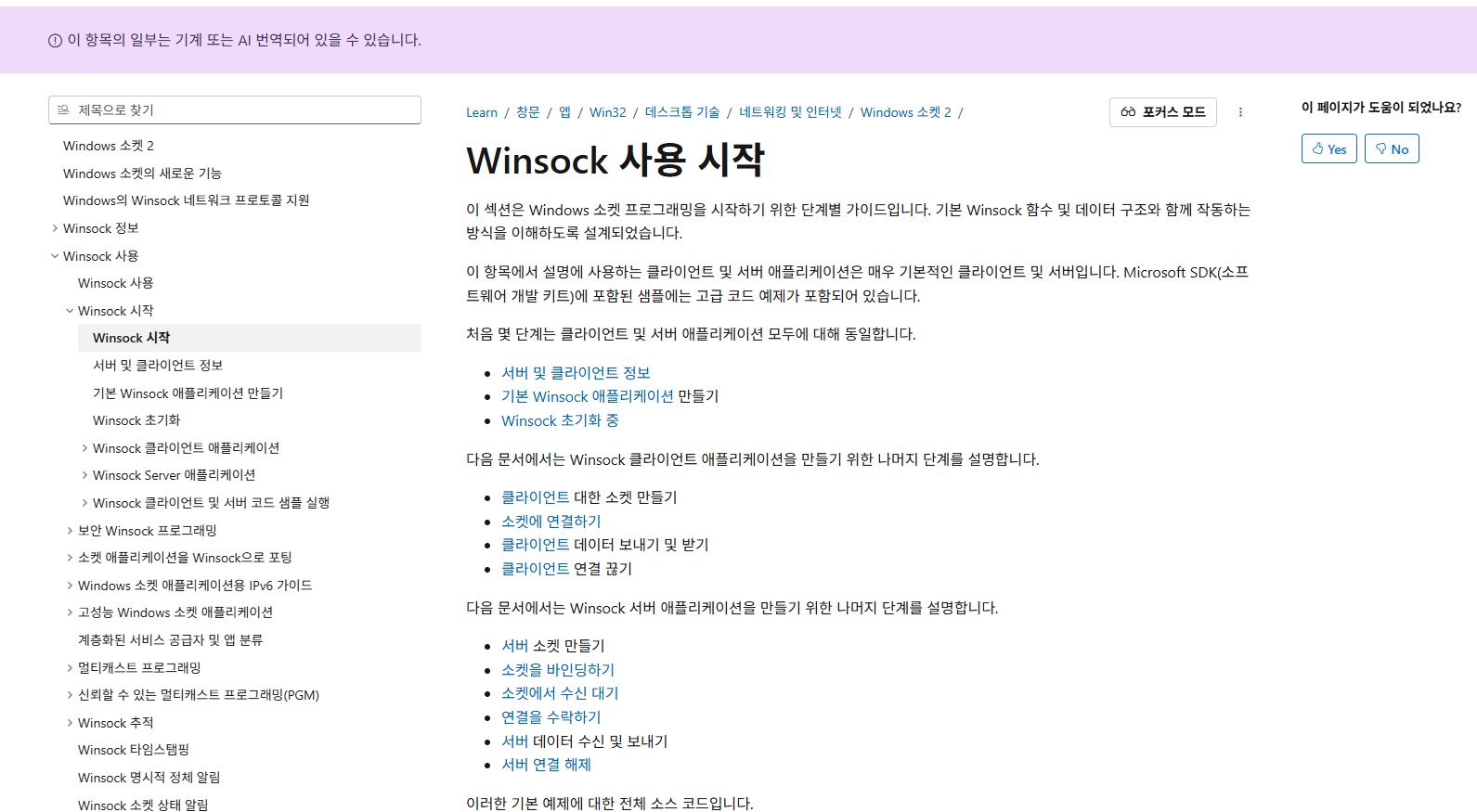Click the glasses icon on the 포커스 모드 button
1477x812 pixels.
coord(1128,111)
